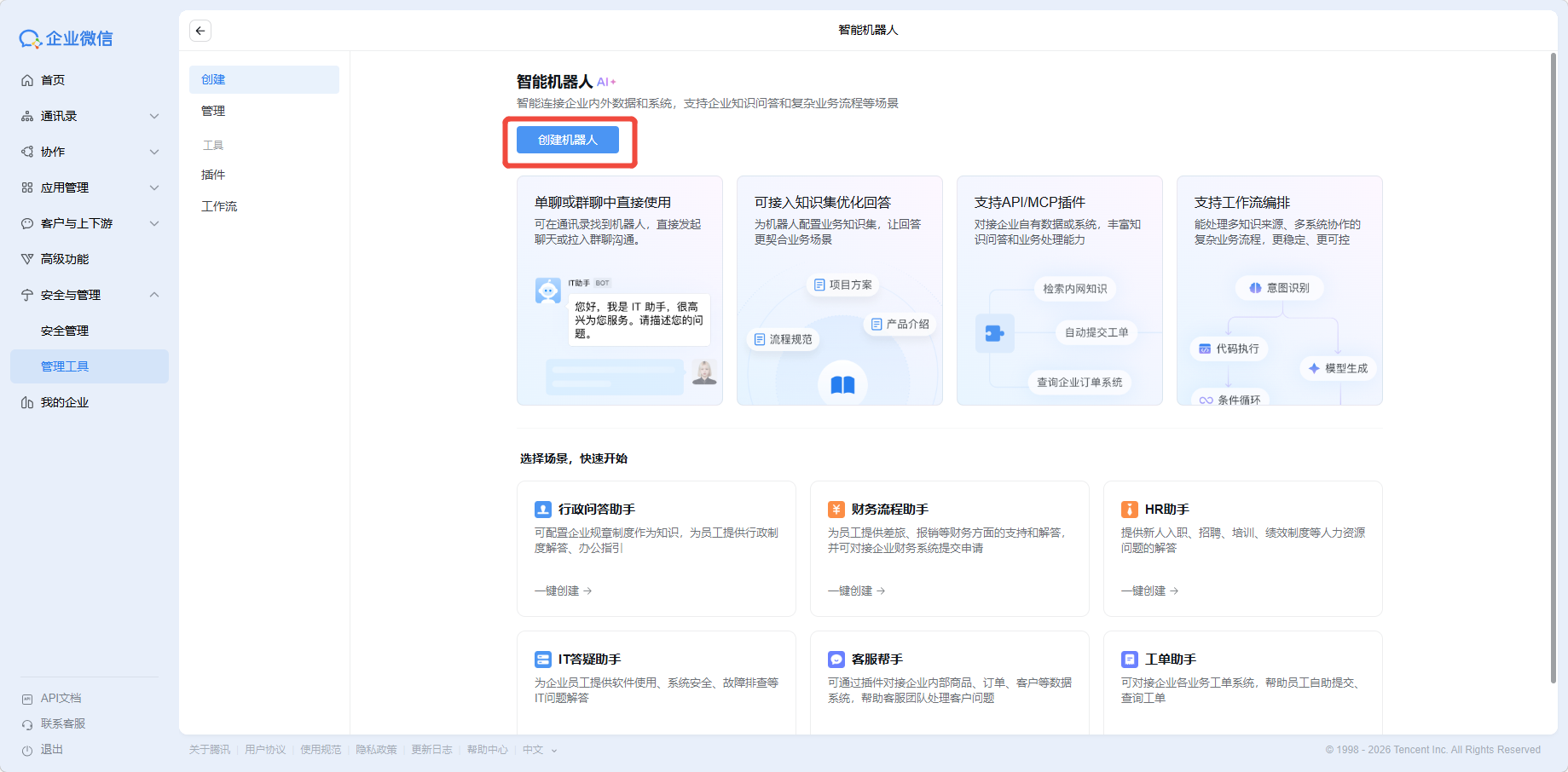Image resolution: width=1568 pixels, height=772 pixels.
Task: Click the 客服帮手 chat icon
Action: click(x=836, y=660)
